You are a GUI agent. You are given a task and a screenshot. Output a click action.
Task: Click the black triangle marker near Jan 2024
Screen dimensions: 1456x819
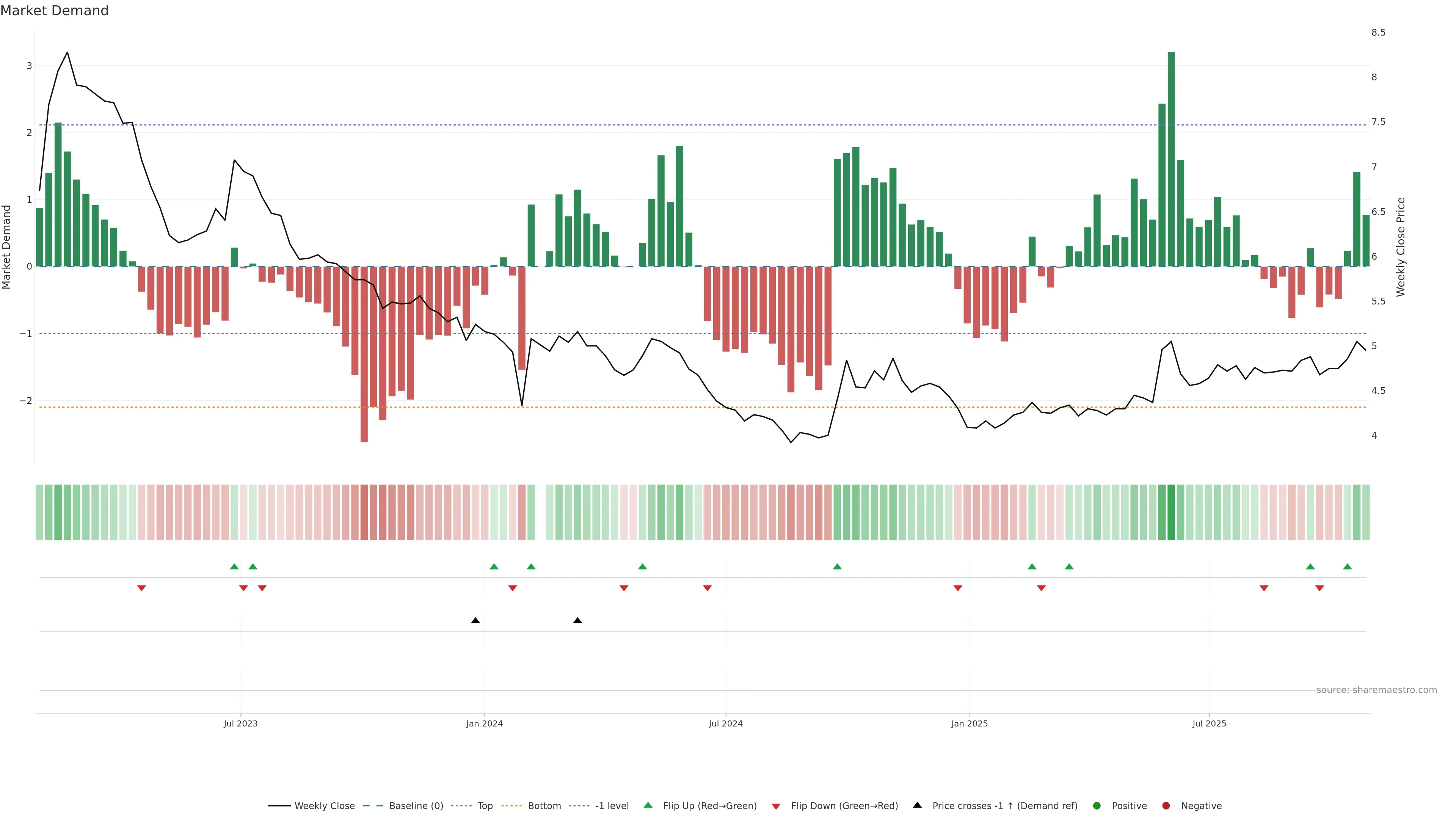pyautogui.click(x=475, y=621)
